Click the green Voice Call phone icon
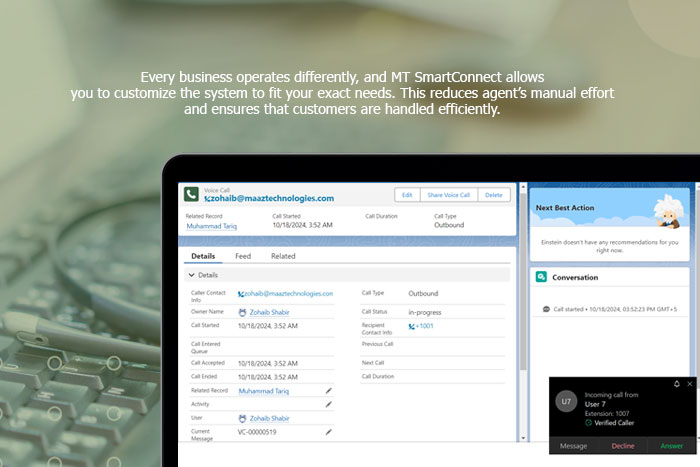This screenshot has width=700, height=467. pos(191,194)
